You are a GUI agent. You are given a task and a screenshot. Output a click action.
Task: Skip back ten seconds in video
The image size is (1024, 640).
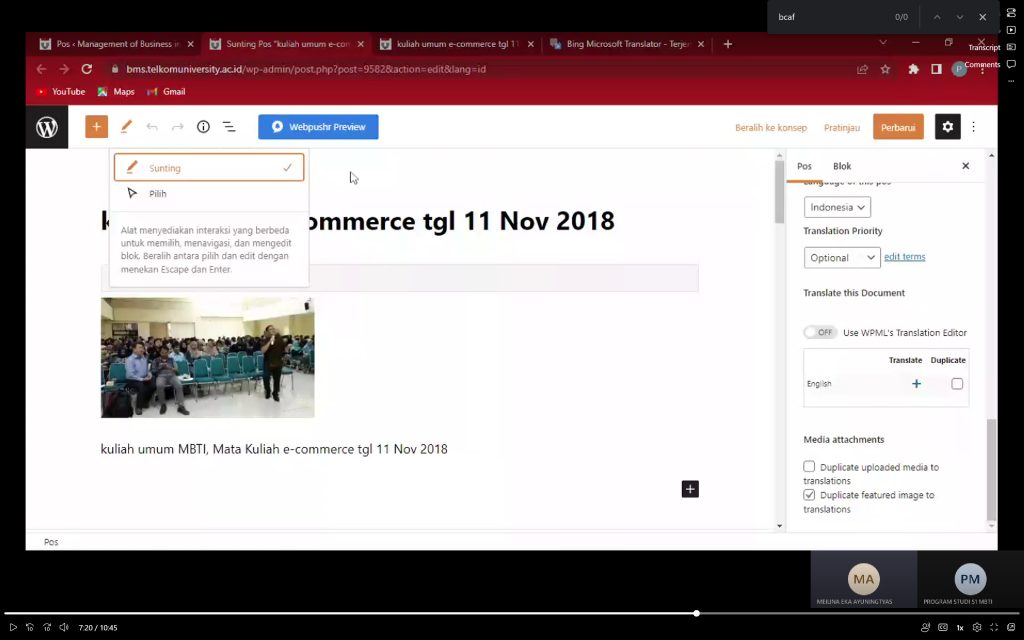click(29, 628)
